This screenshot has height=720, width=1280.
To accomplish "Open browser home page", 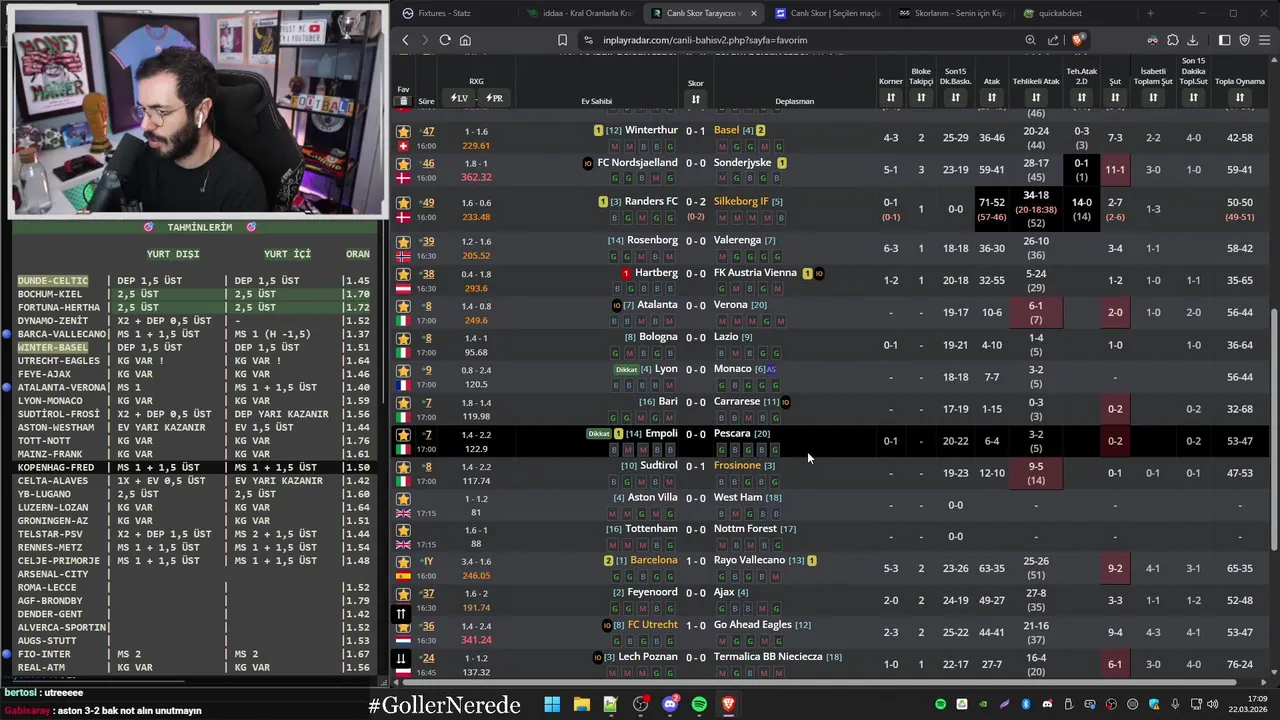I will (x=465, y=40).
